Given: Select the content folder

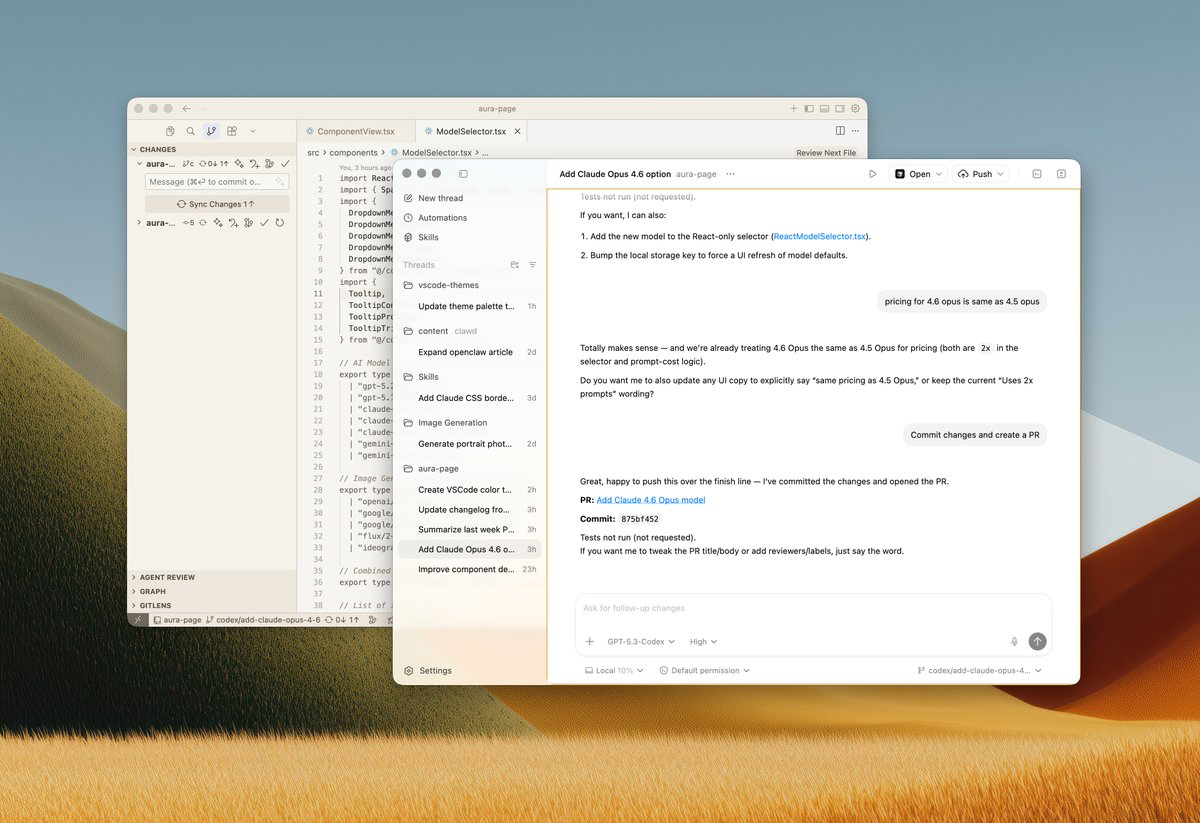Looking at the screenshot, I should point(470,331).
